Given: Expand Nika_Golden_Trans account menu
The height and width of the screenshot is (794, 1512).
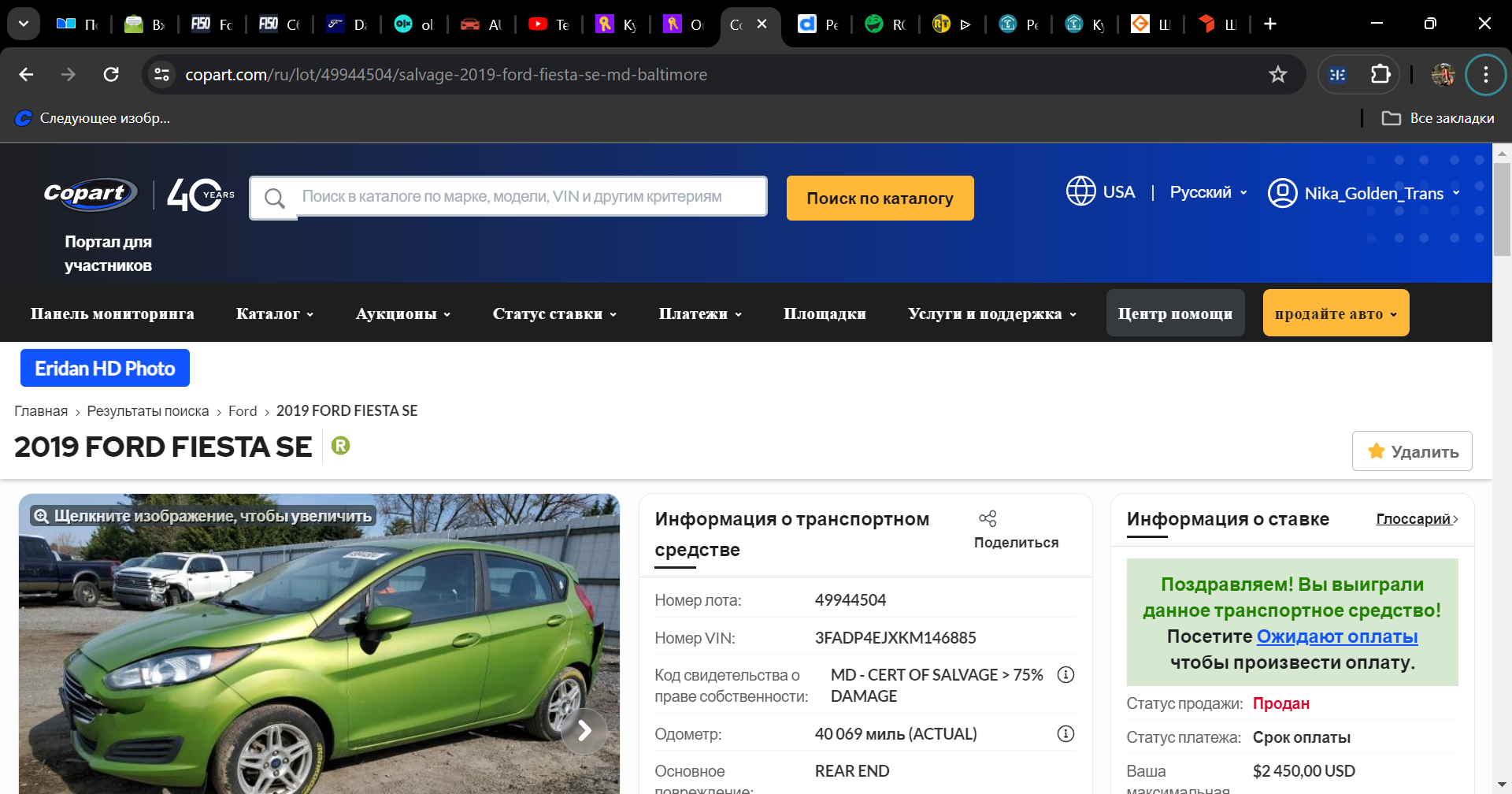Looking at the screenshot, I should point(1382,193).
